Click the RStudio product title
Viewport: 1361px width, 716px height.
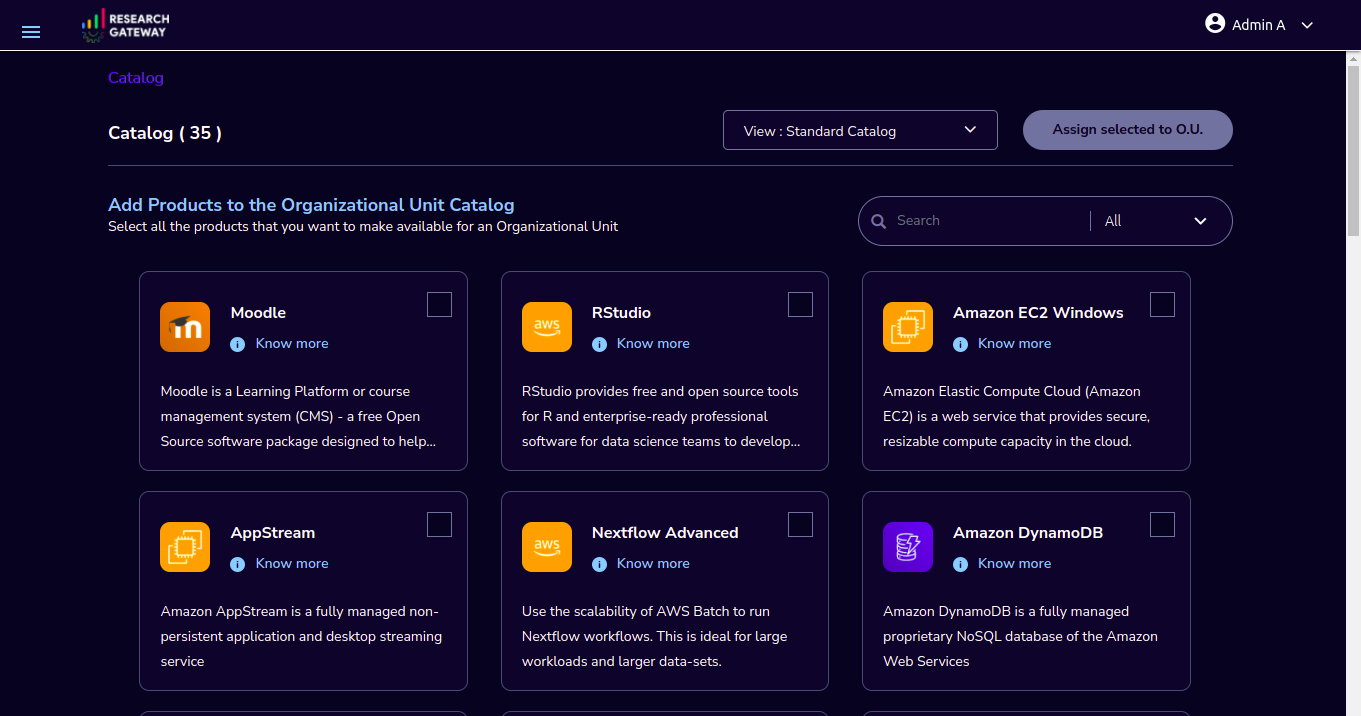click(621, 313)
